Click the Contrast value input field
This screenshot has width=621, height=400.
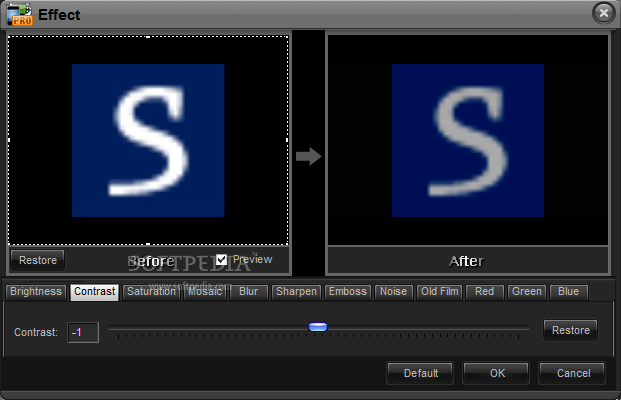[x=83, y=332]
